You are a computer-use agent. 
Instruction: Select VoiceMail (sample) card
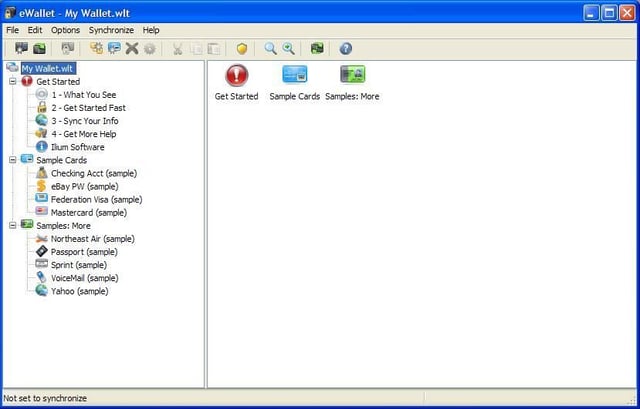[x=84, y=278]
